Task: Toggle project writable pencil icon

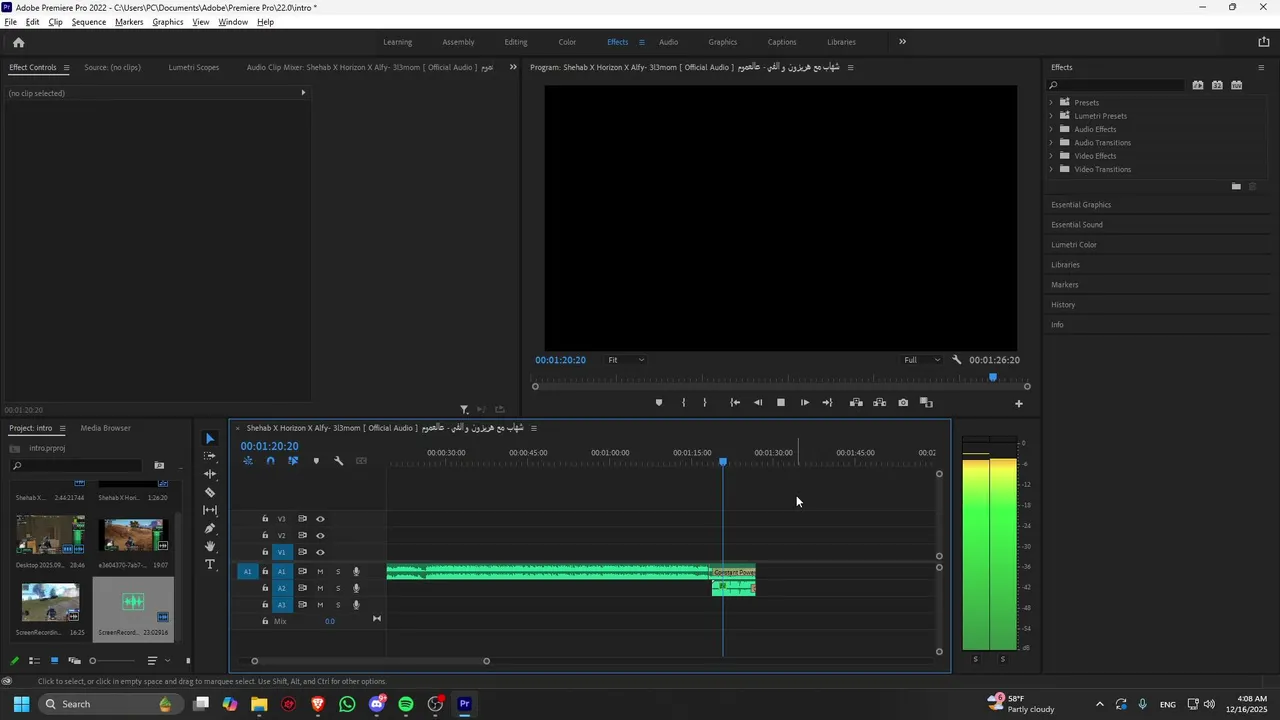Action: pos(14,661)
